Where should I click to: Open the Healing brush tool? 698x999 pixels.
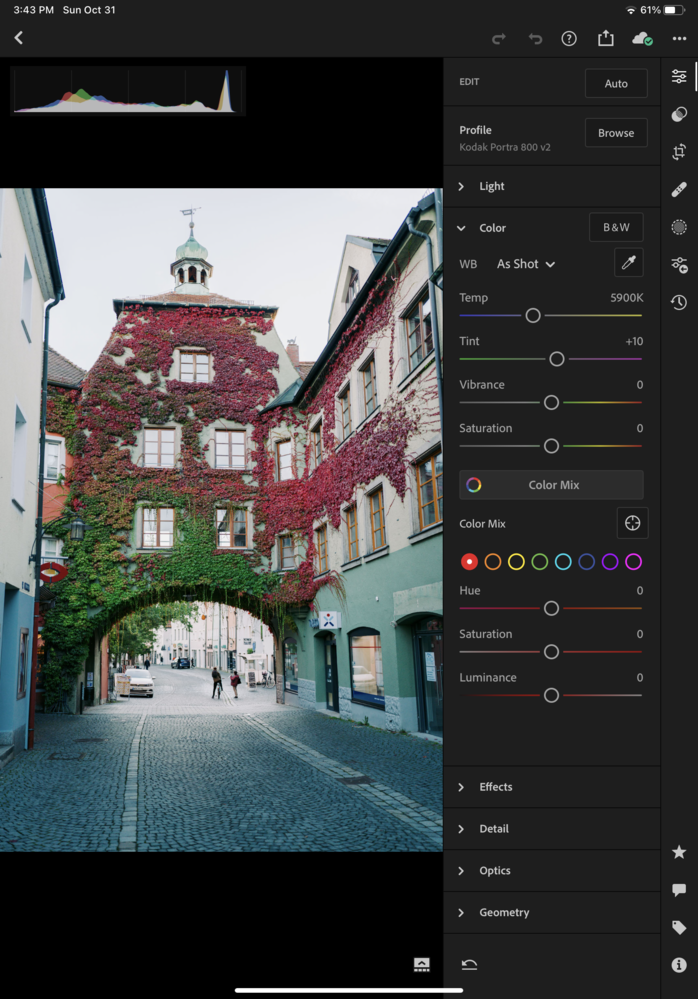679,189
